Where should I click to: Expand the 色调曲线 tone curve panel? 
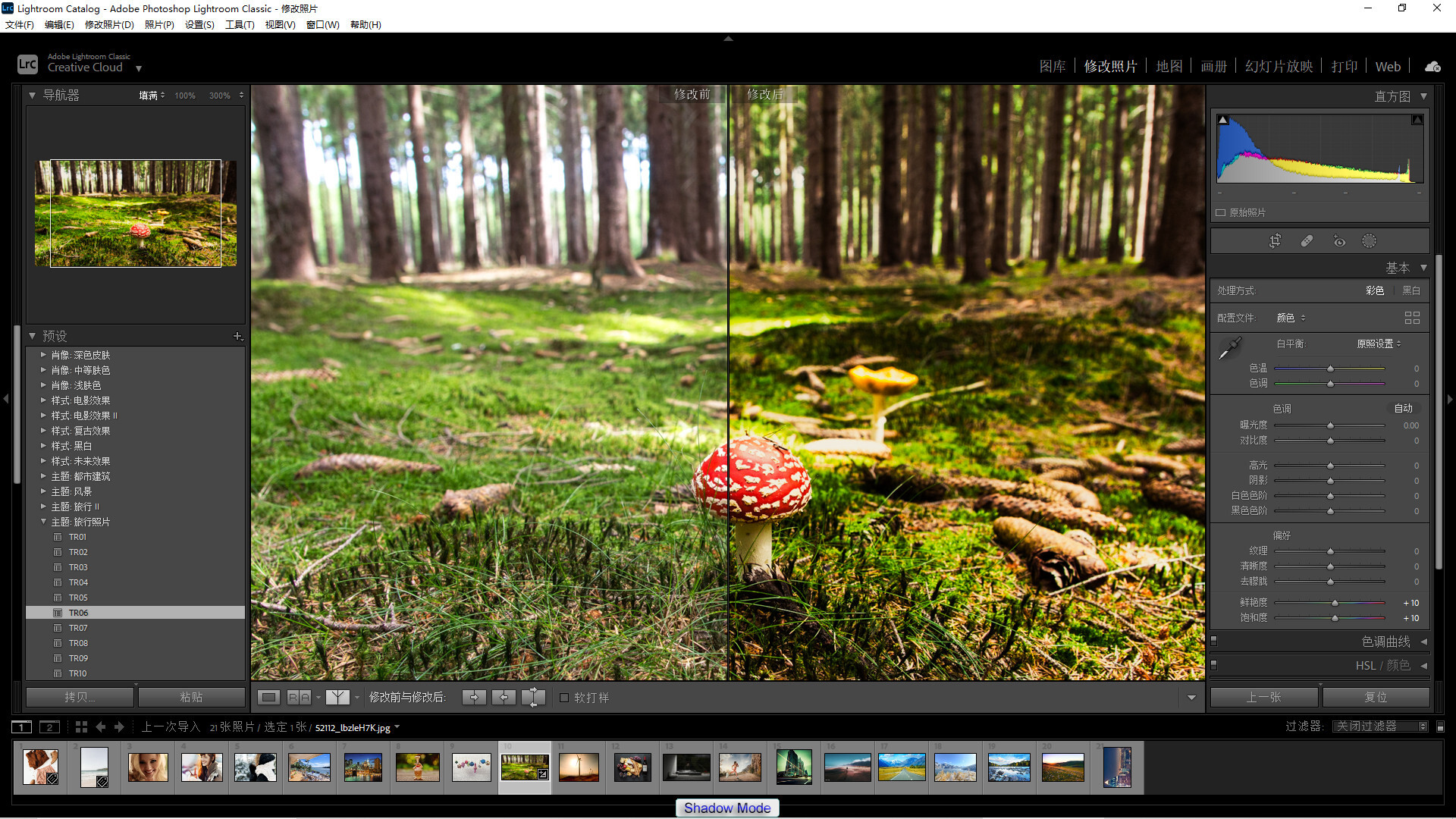1386,642
